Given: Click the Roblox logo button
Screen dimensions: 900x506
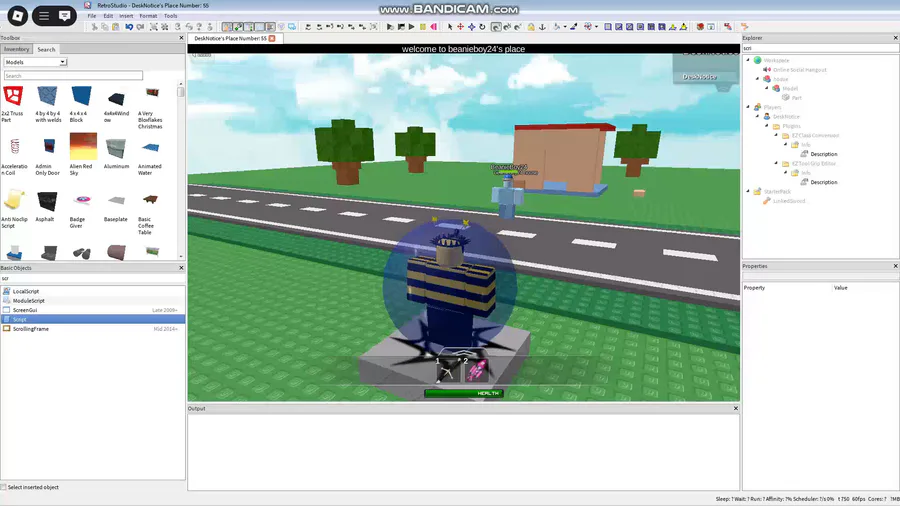Looking at the screenshot, I should click(x=17, y=15).
